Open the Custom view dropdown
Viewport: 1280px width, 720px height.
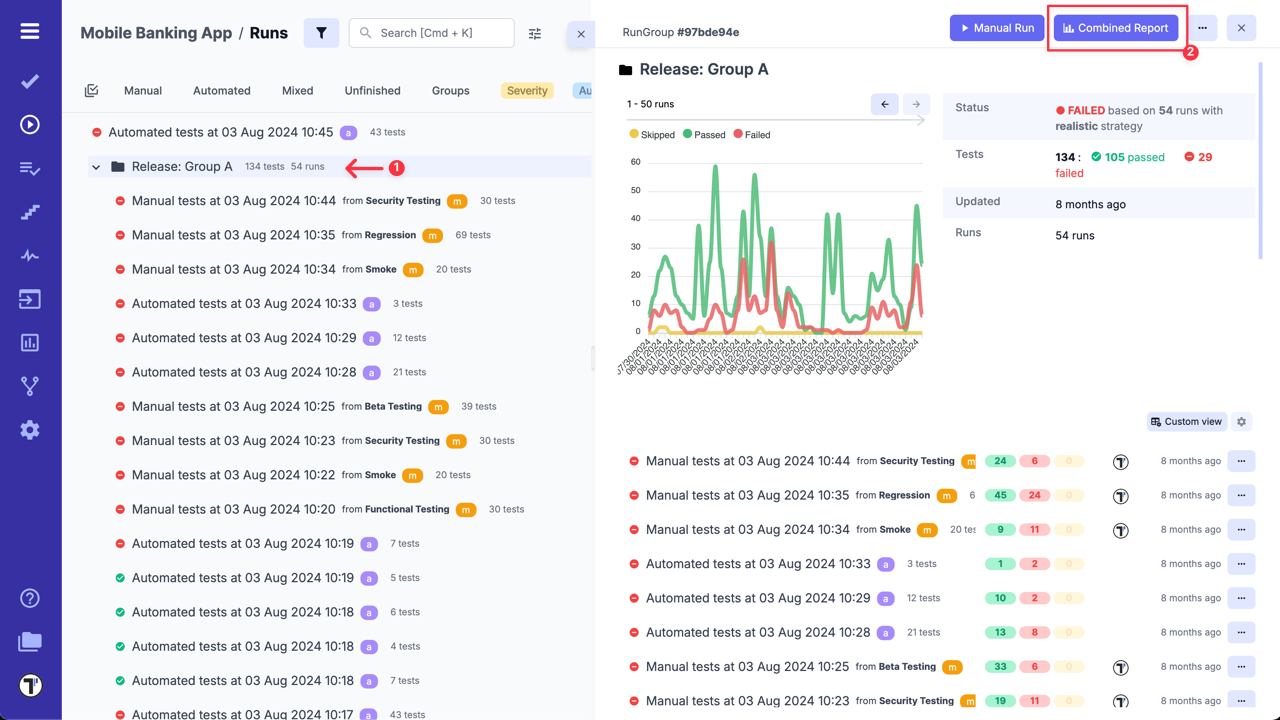[1186, 421]
